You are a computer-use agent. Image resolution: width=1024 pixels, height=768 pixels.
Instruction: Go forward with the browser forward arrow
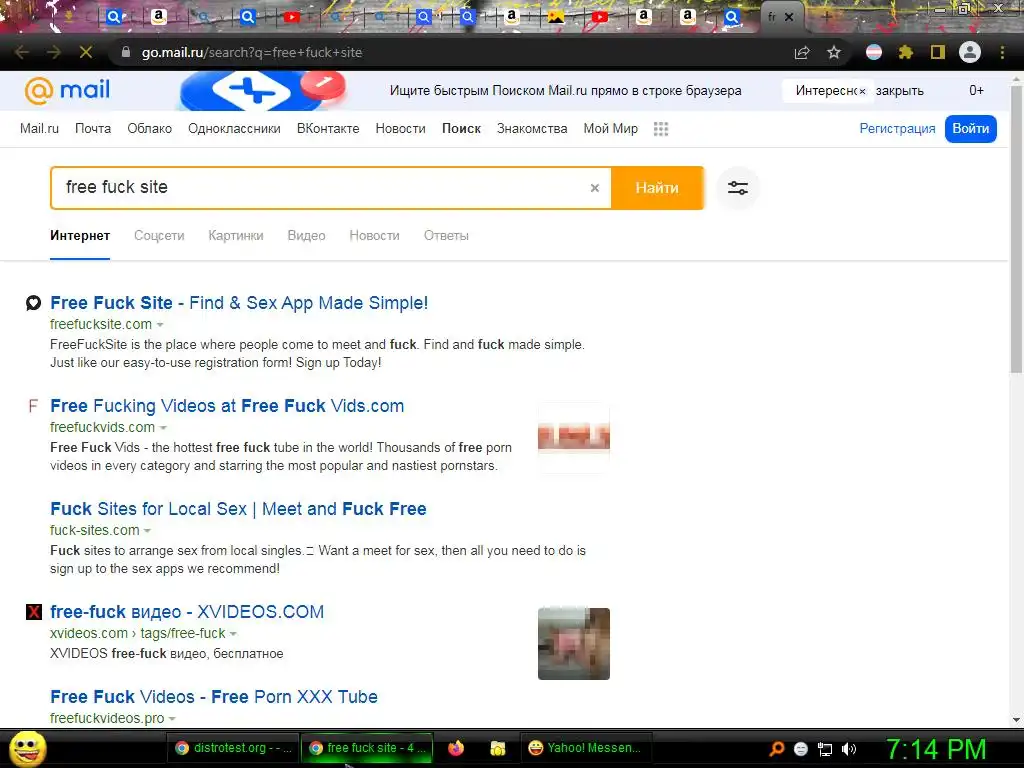click(x=54, y=52)
